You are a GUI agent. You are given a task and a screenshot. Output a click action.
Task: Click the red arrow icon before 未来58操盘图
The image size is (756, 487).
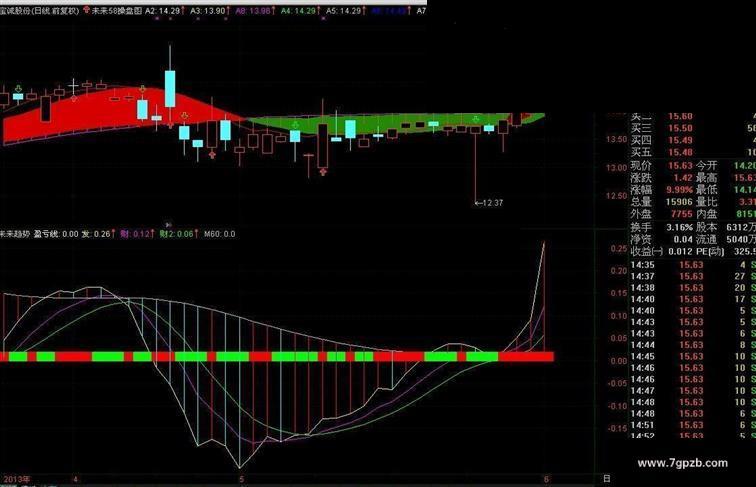(86, 10)
